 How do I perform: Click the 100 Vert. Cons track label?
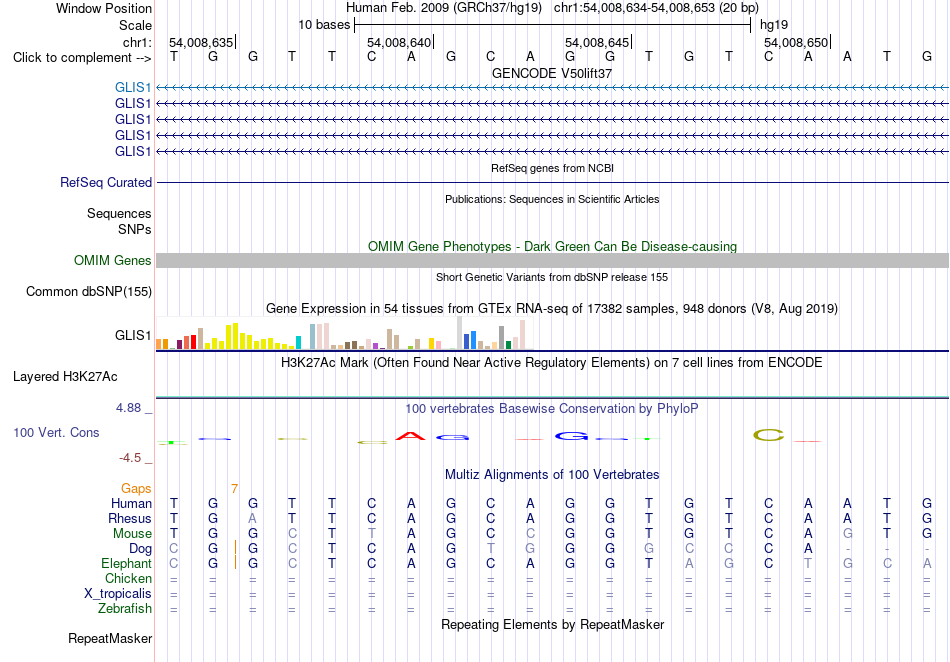[56, 432]
